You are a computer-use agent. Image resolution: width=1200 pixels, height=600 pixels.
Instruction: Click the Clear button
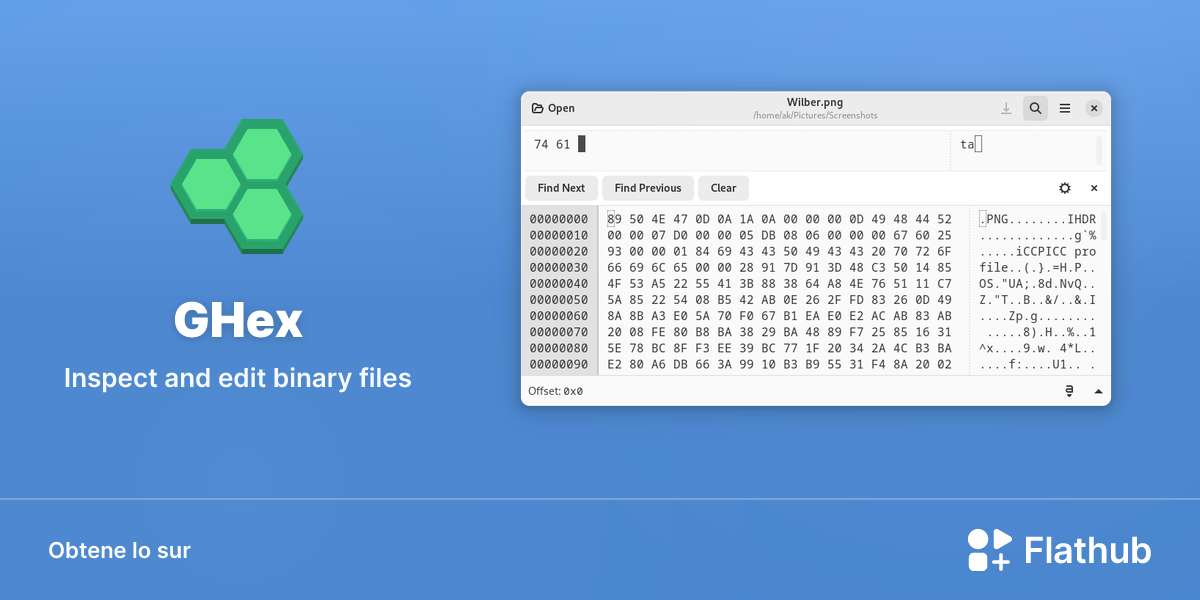pos(723,188)
